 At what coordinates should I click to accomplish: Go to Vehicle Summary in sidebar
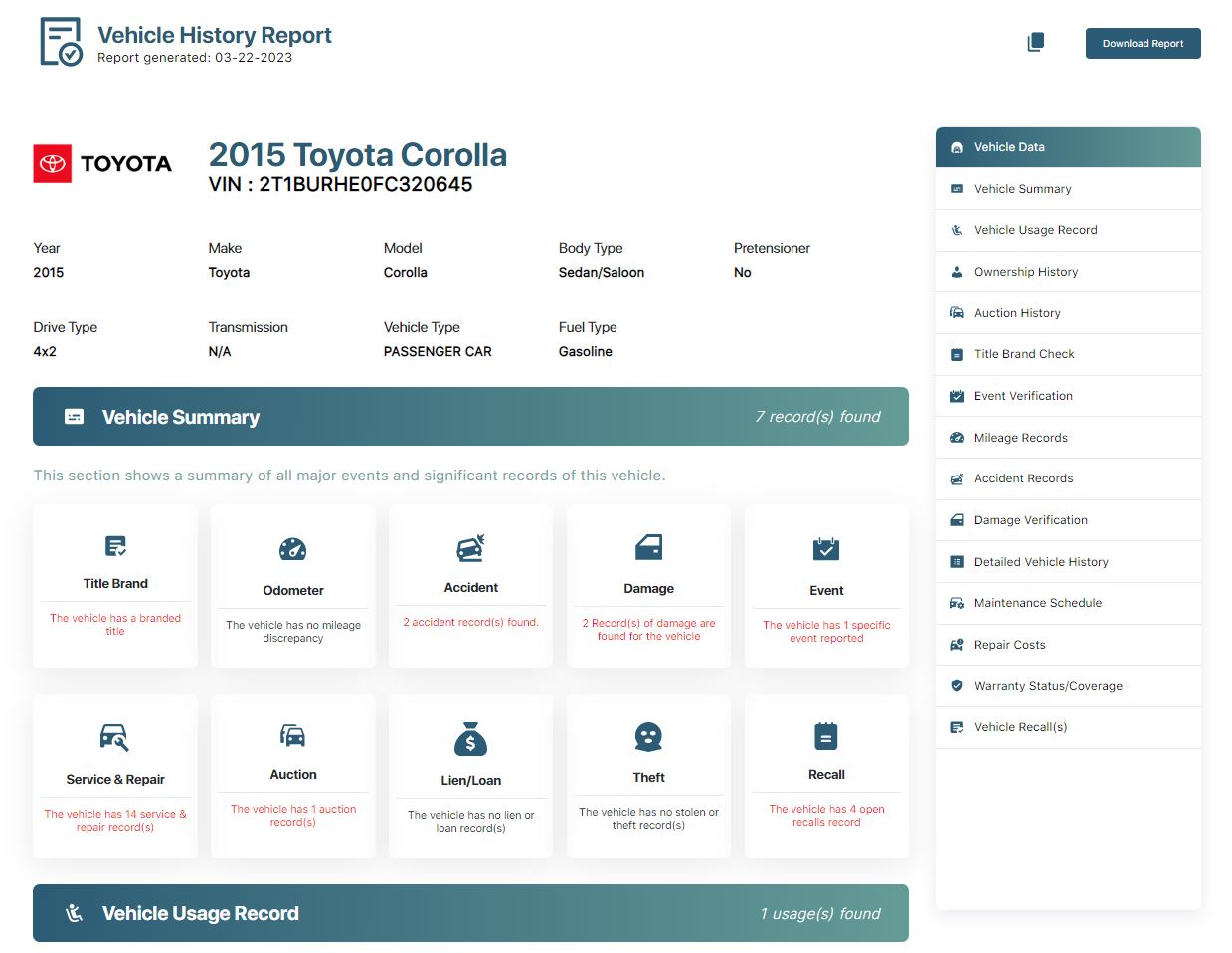click(x=1068, y=189)
